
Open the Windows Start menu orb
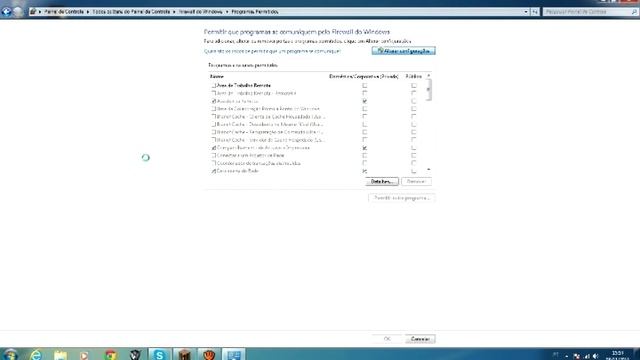point(10,355)
